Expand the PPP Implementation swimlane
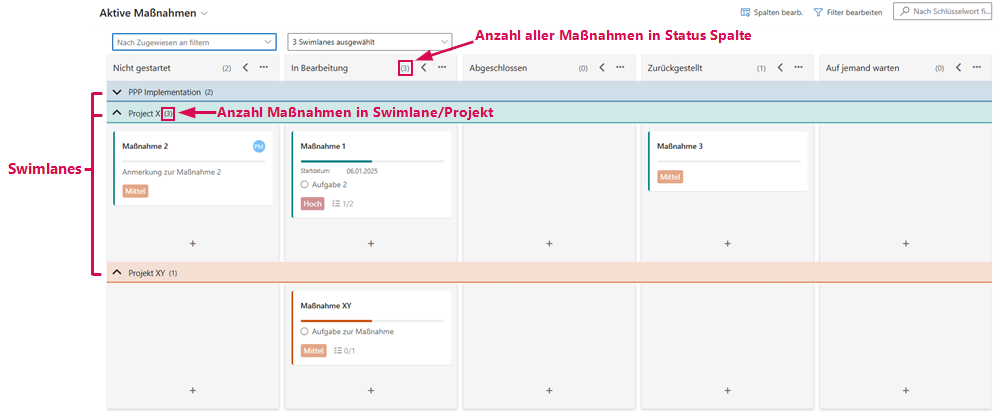 pos(118,92)
